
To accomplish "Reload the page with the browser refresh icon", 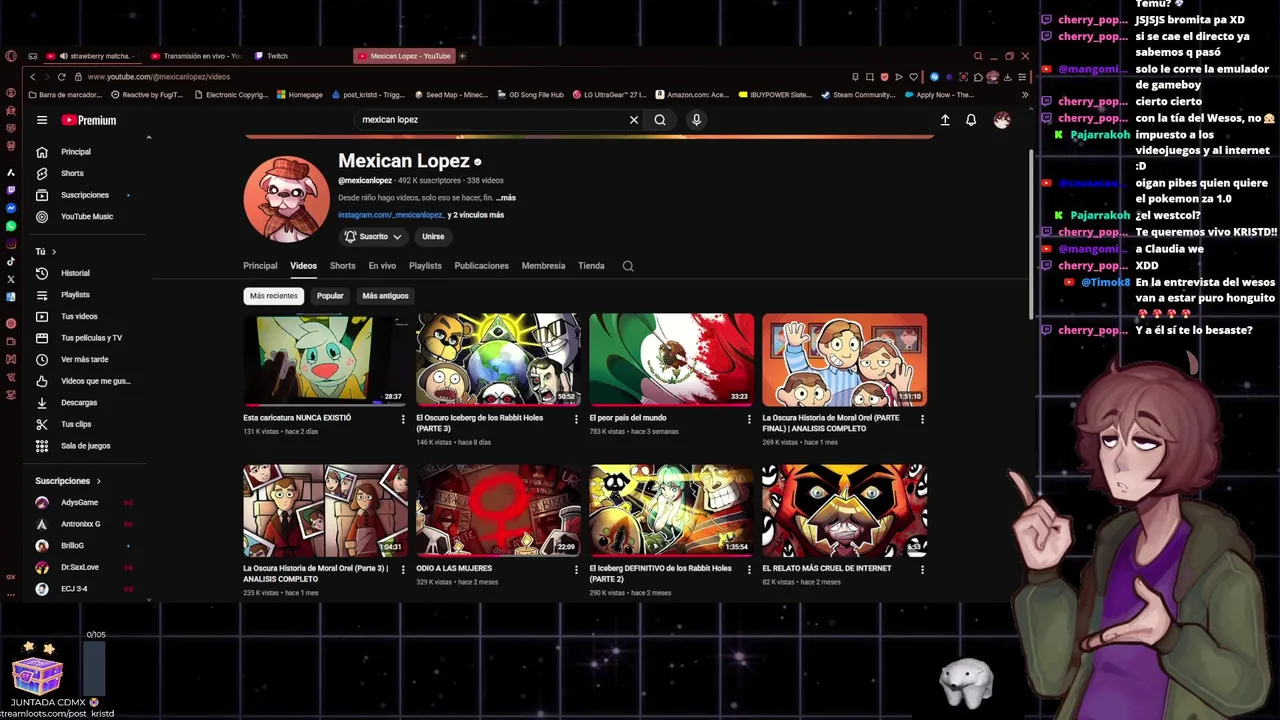I will (x=62, y=77).
